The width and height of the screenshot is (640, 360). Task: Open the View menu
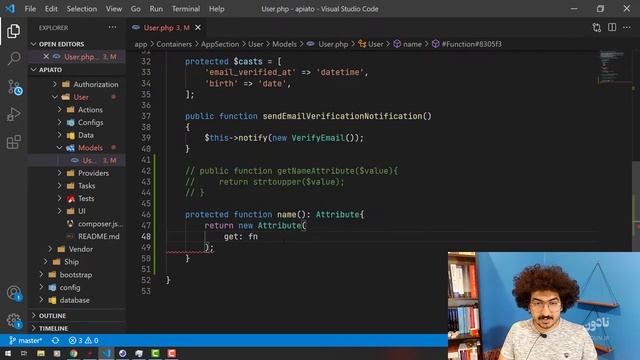[x=114, y=9]
